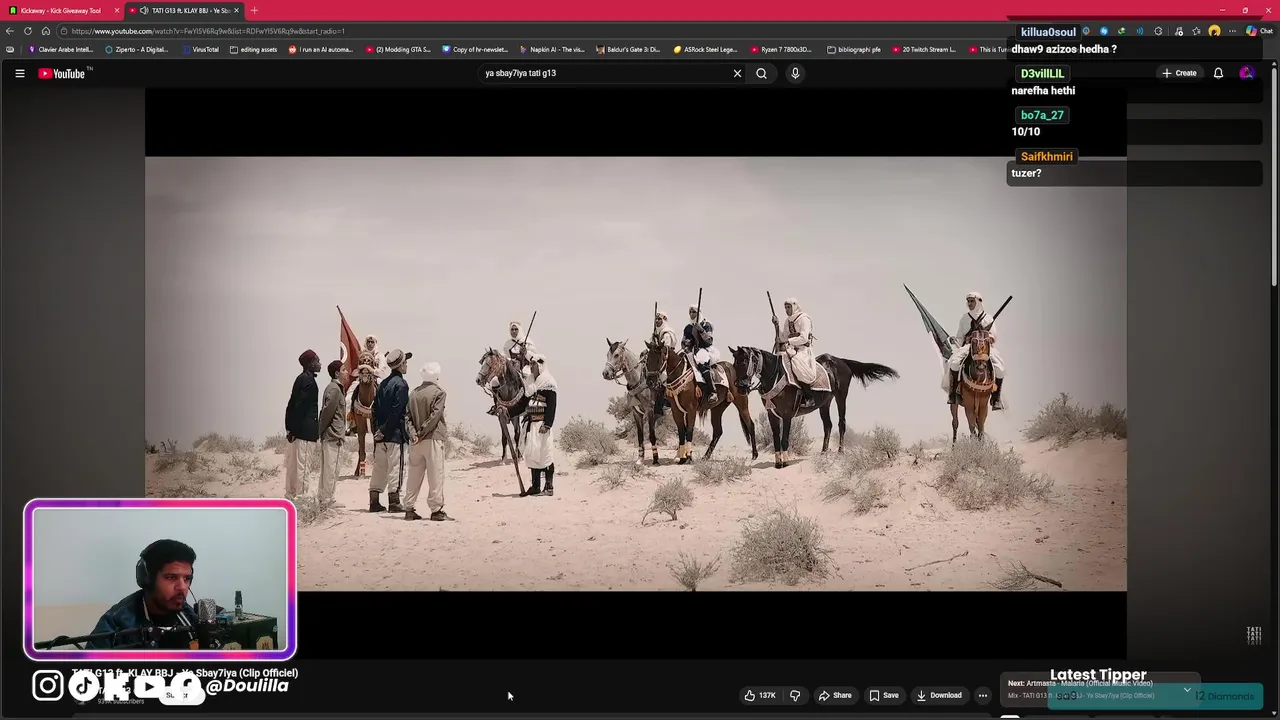Viewport: 1280px width, 720px height.
Task: Click username bo7a_27 in chat overlay
Action: click(1042, 115)
